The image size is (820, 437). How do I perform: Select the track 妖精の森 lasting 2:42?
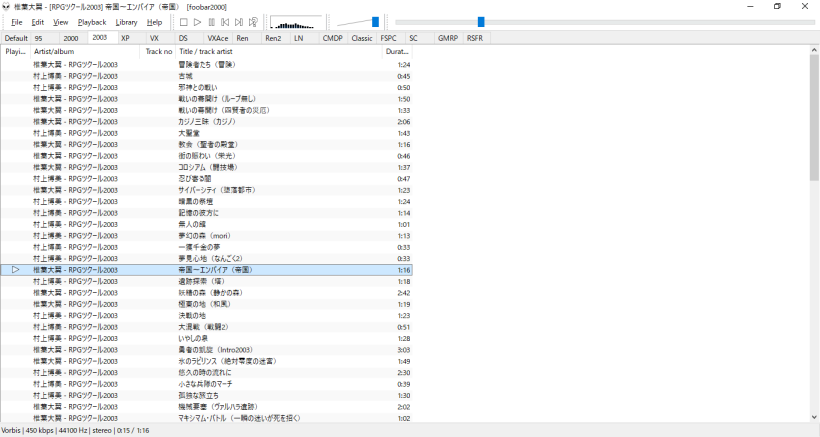207,293
